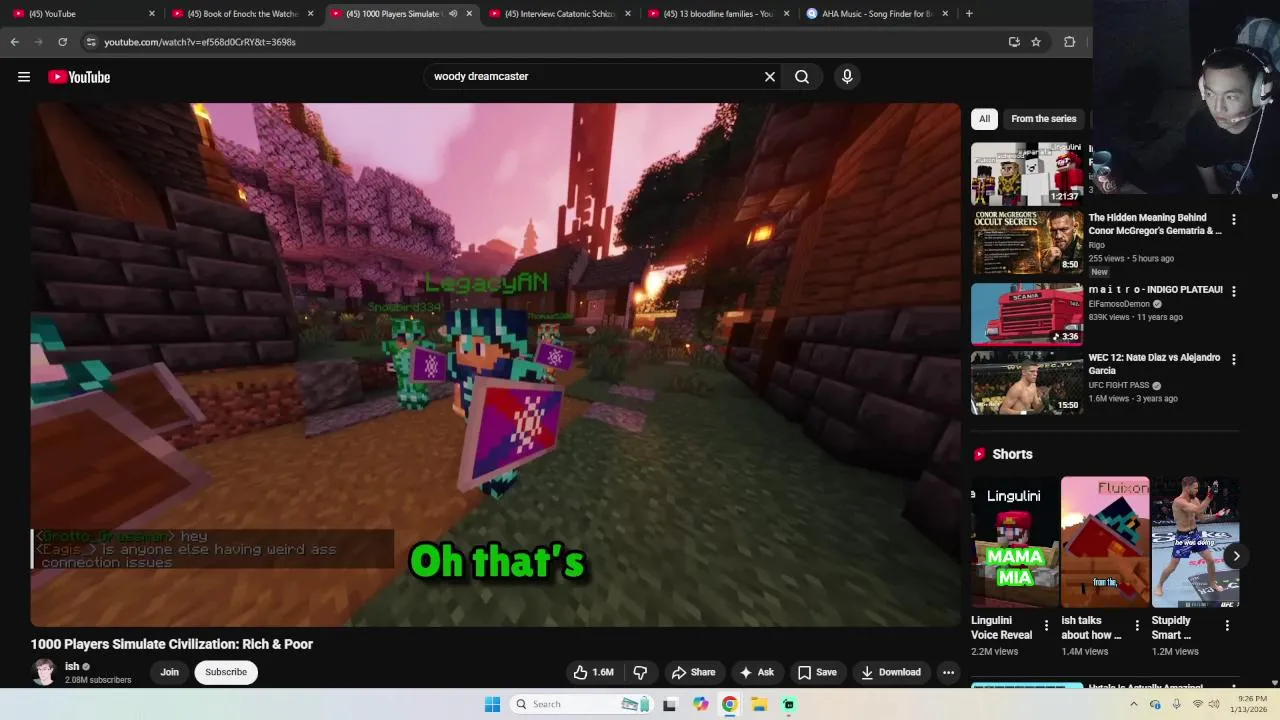Reload the page

click(62, 42)
